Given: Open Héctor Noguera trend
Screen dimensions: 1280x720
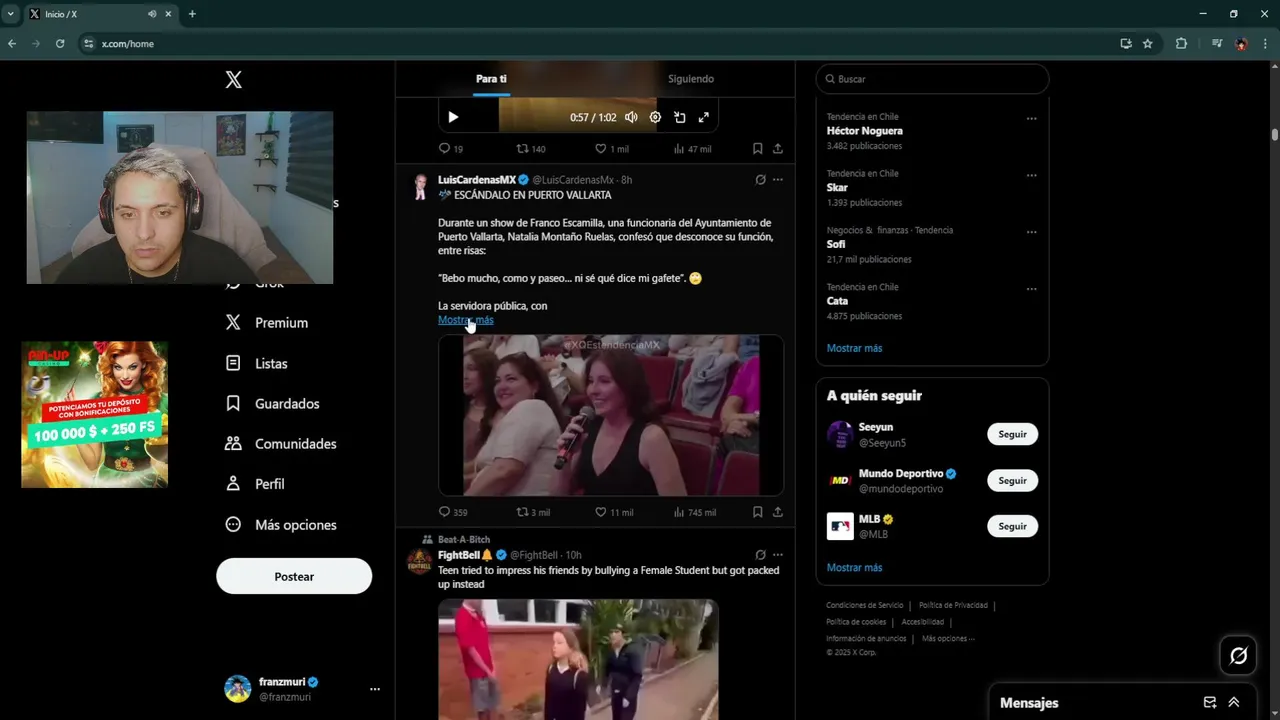Looking at the screenshot, I should (x=864, y=131).
